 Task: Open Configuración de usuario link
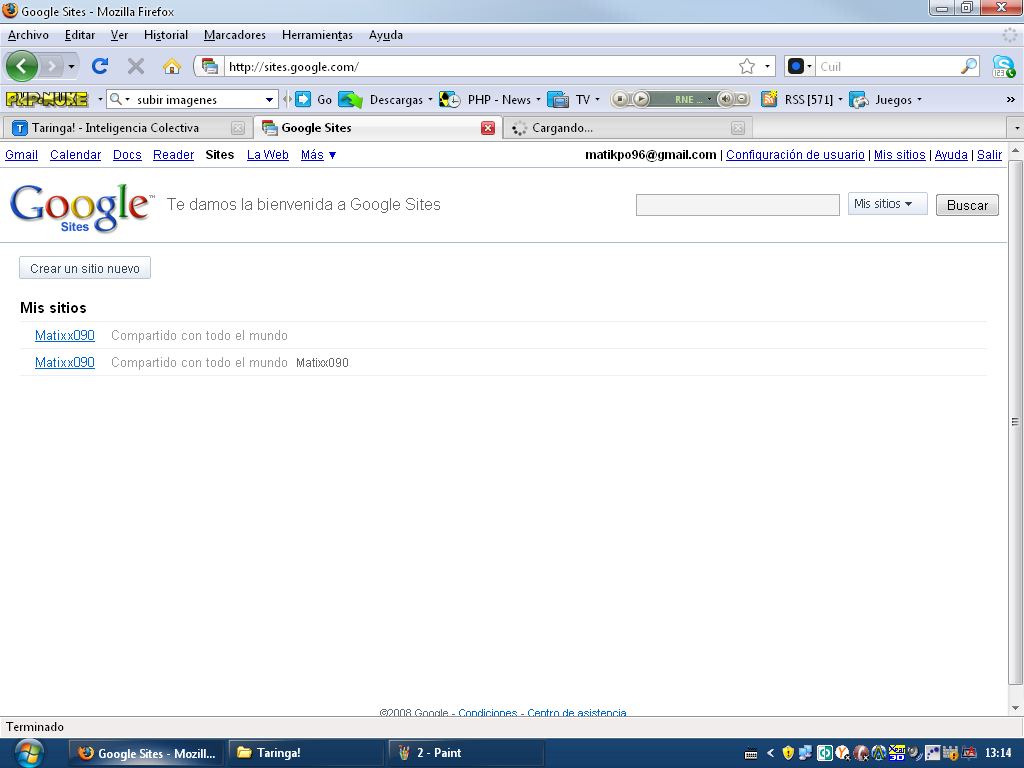point(795,155)
